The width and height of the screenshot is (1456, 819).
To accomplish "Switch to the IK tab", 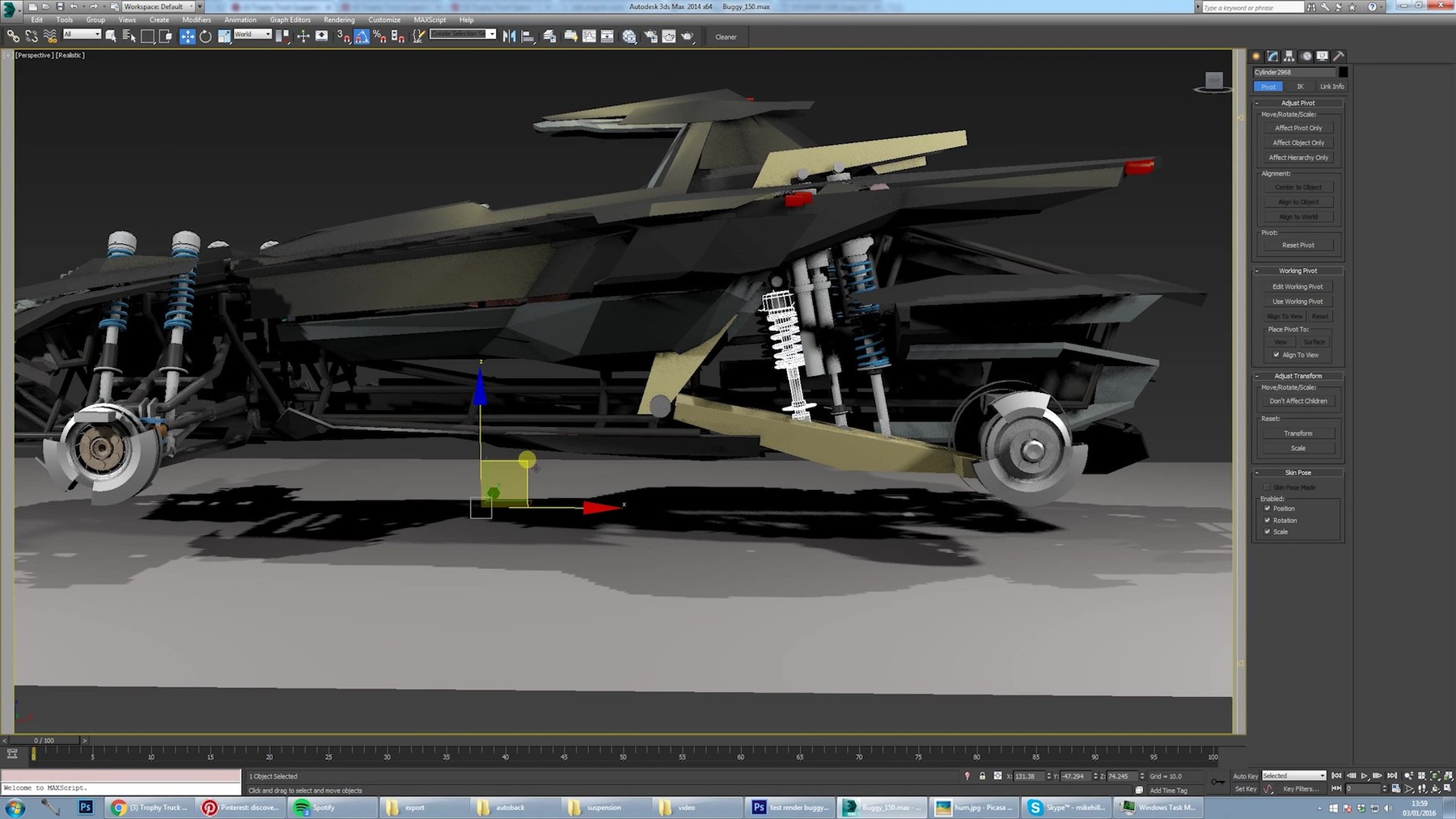I will [x=1301, y=87].
